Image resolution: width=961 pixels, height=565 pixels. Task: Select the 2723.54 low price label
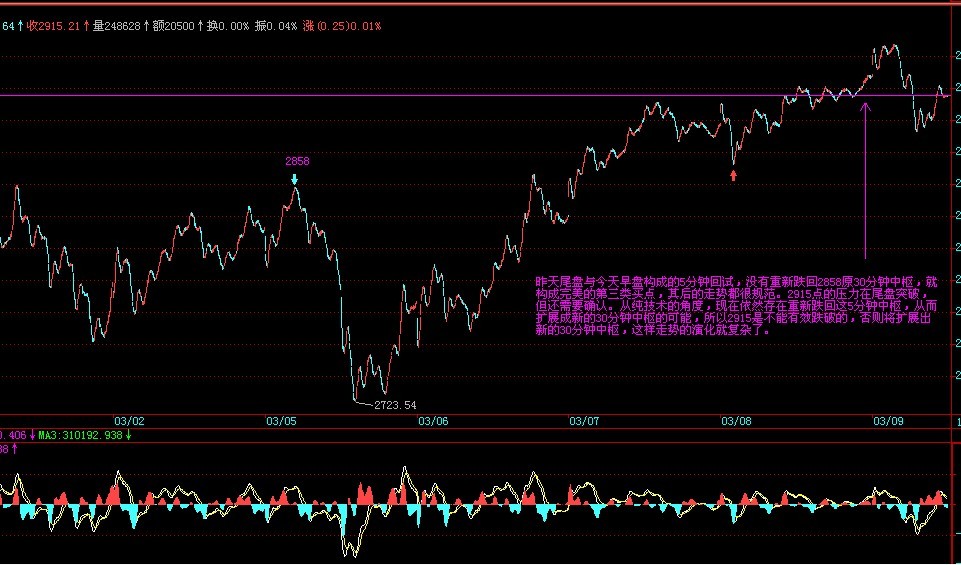click(395, 405)
